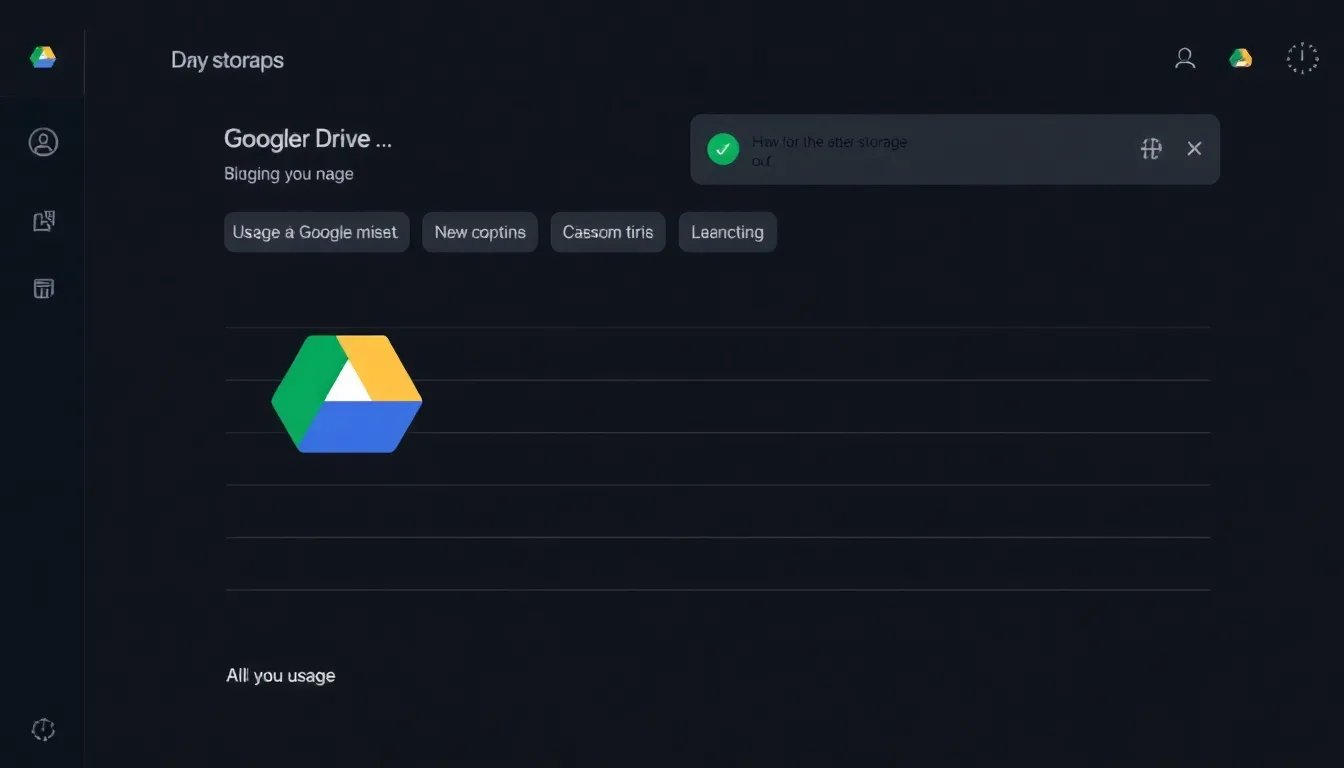1344x768 pixels.
Task: Click the grid icon in the notification banner
Action: (x=1151, y=149)
